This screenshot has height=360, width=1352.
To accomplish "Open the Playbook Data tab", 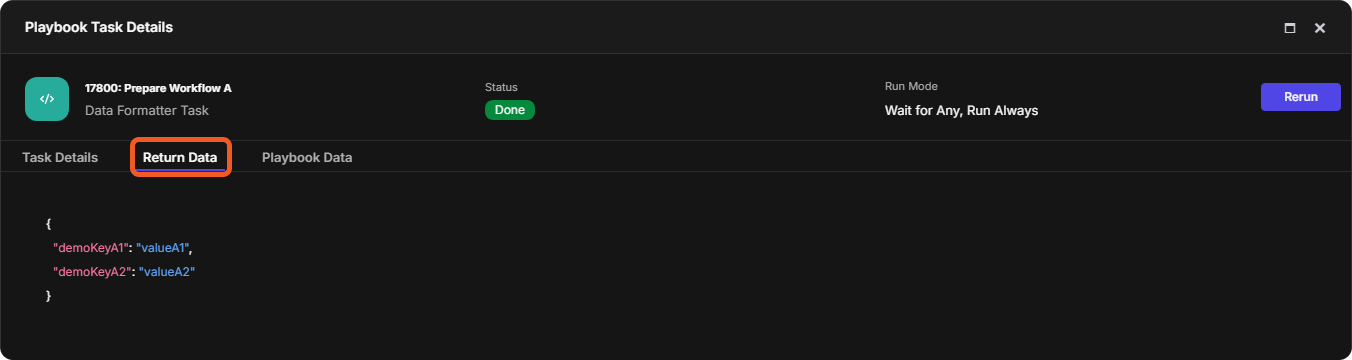I will (307, 157).
